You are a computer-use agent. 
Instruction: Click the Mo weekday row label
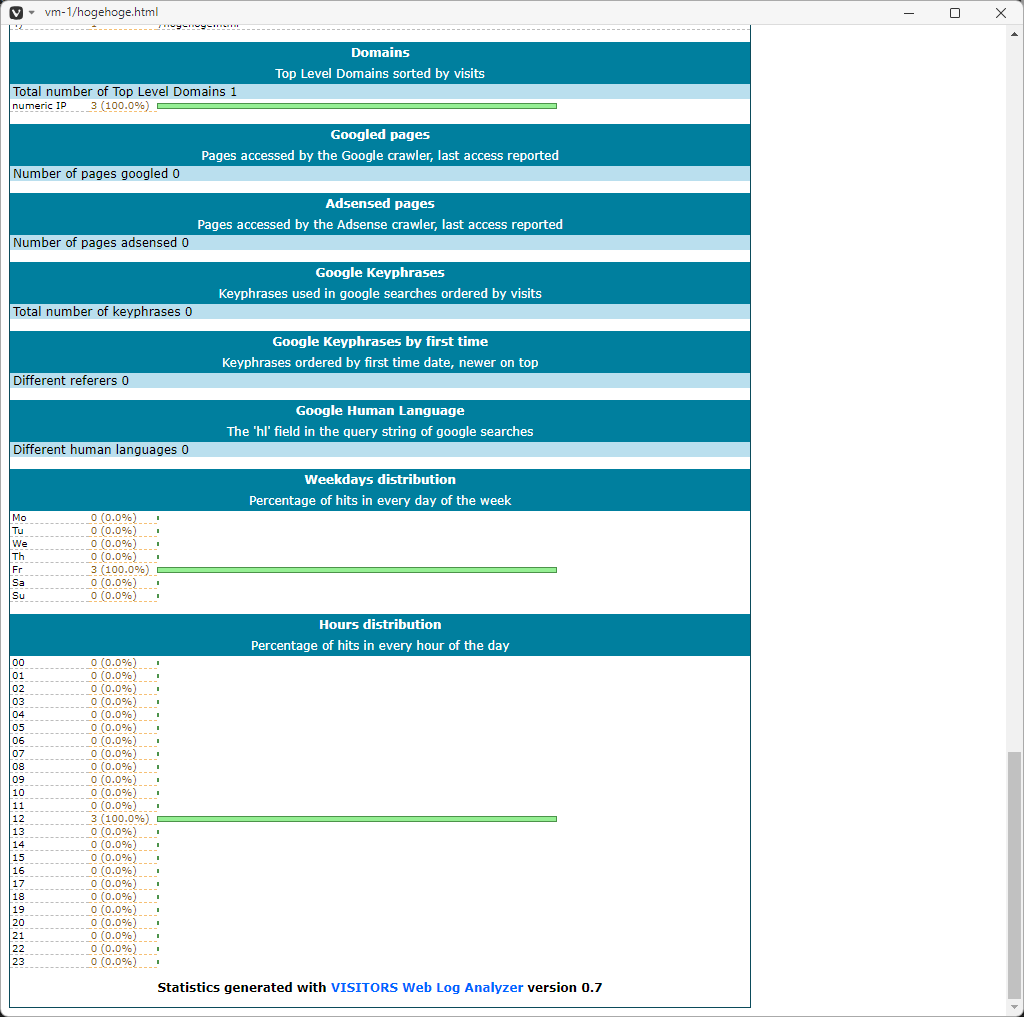tap(19, 517)
